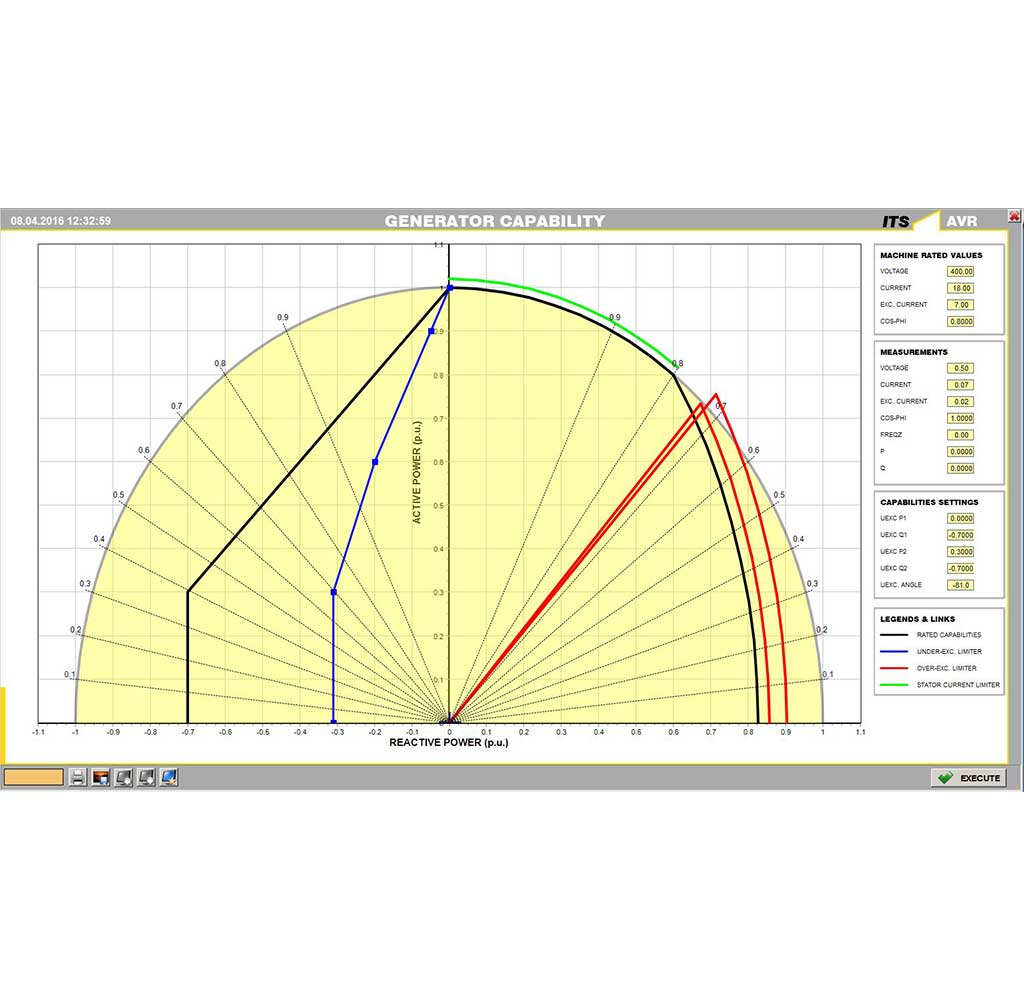Click the picture screenshot icon in bottom toolbar
The width and height of the screenshot is (1024, 1000).
pyautogui.click(x=100, y=777)
